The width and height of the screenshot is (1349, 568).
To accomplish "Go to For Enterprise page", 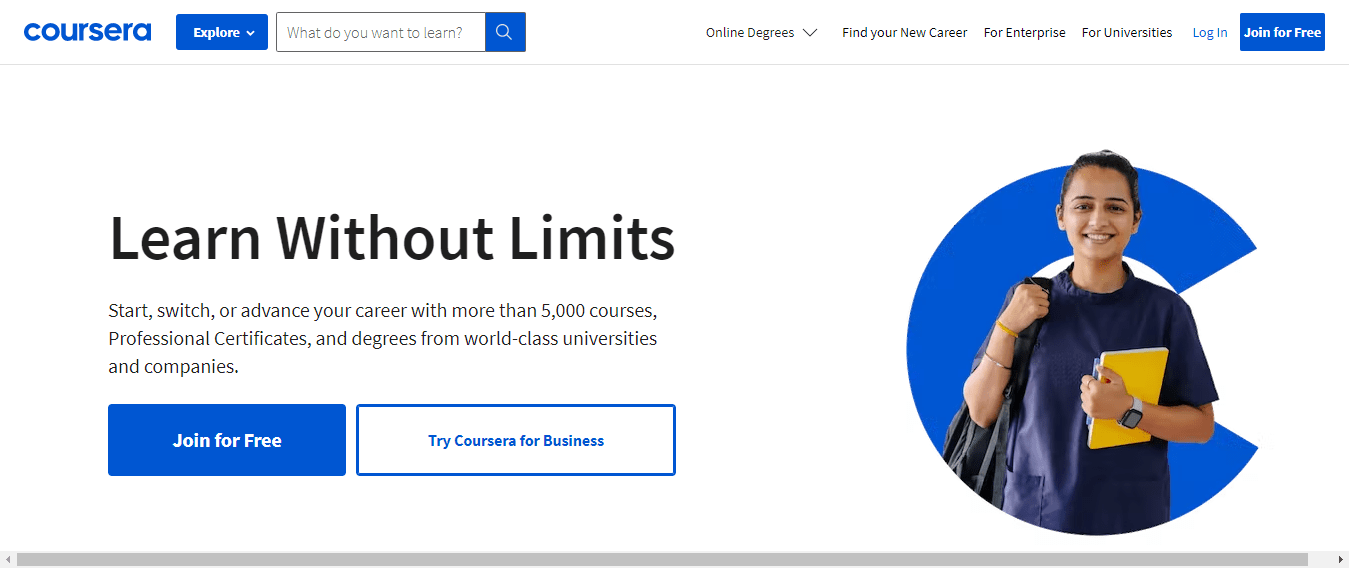I will point(1025,33).
